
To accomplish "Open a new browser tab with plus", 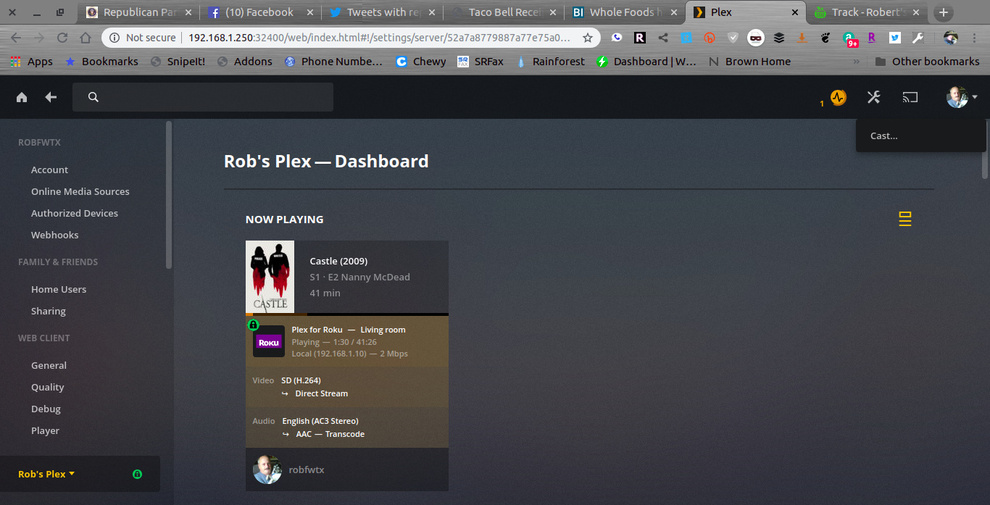I will coord(943,12).
